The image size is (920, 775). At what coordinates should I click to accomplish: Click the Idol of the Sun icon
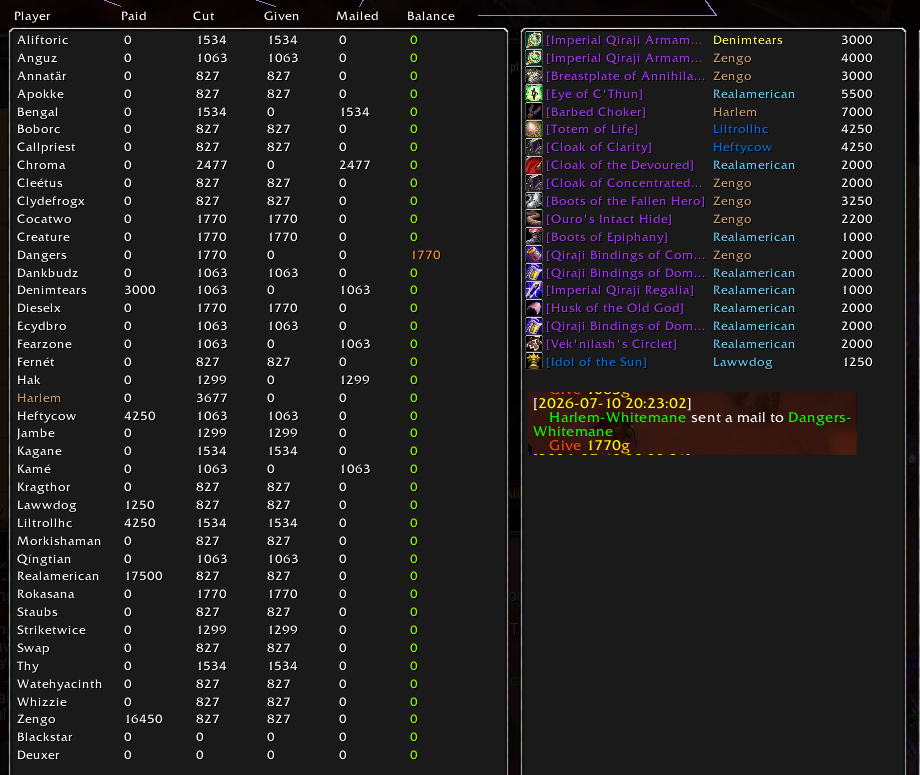click(x=534, y=362)
